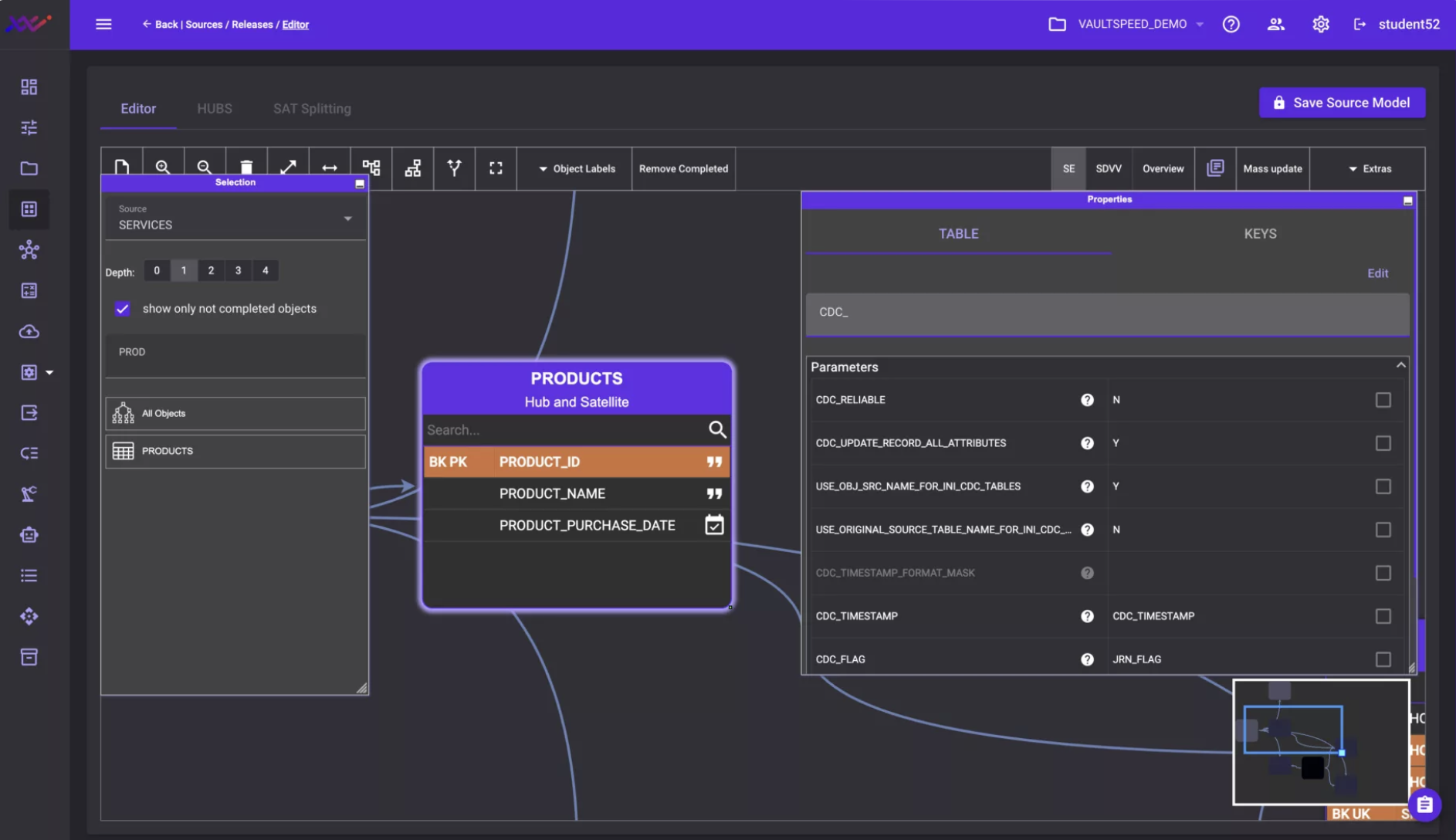The height and width of the screenshot is (840, 1456).
Task: Click the trash delete icon in toolbar
Action: 246,167
